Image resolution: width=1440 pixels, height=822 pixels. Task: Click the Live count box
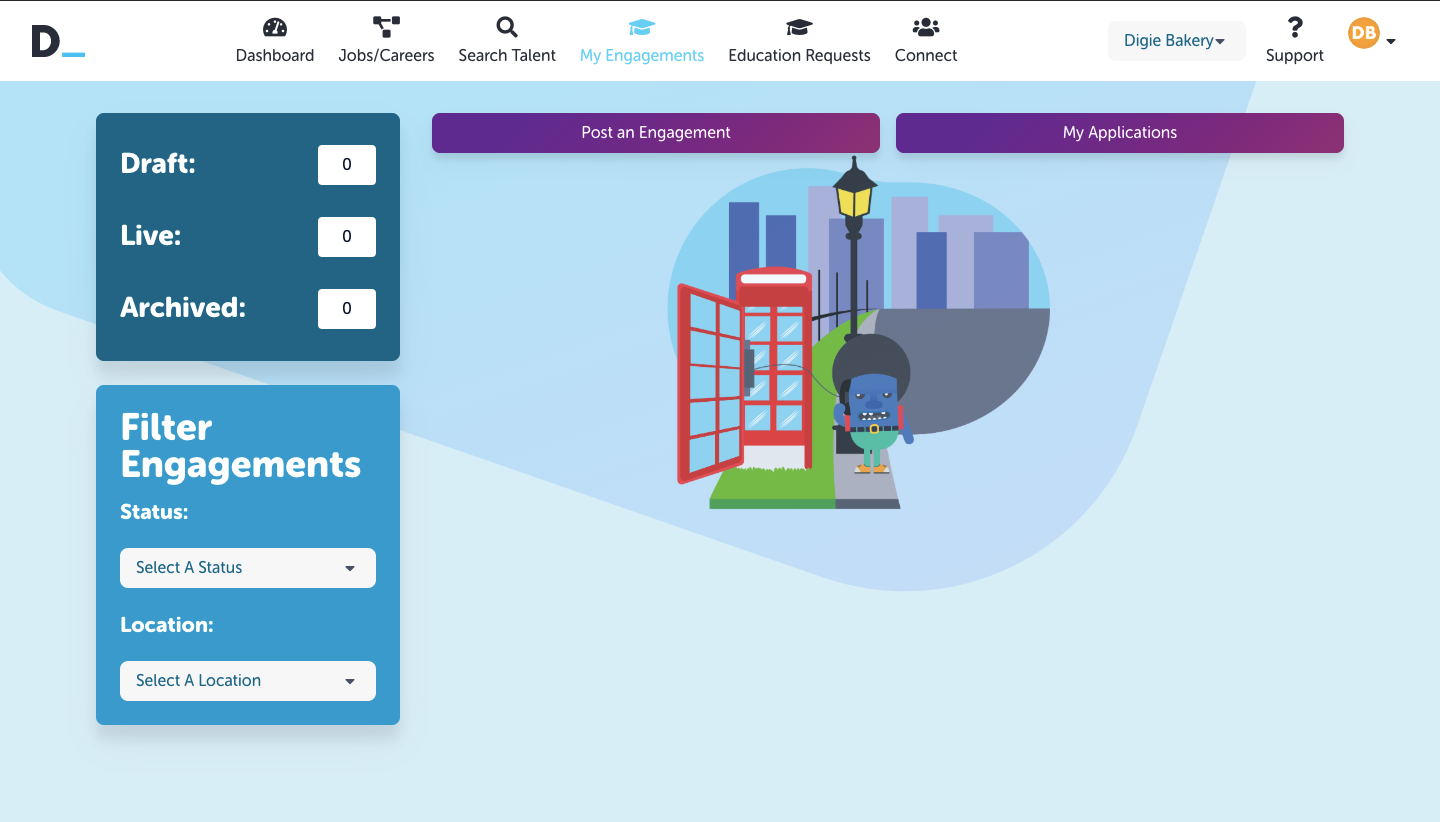pos(347,237)
